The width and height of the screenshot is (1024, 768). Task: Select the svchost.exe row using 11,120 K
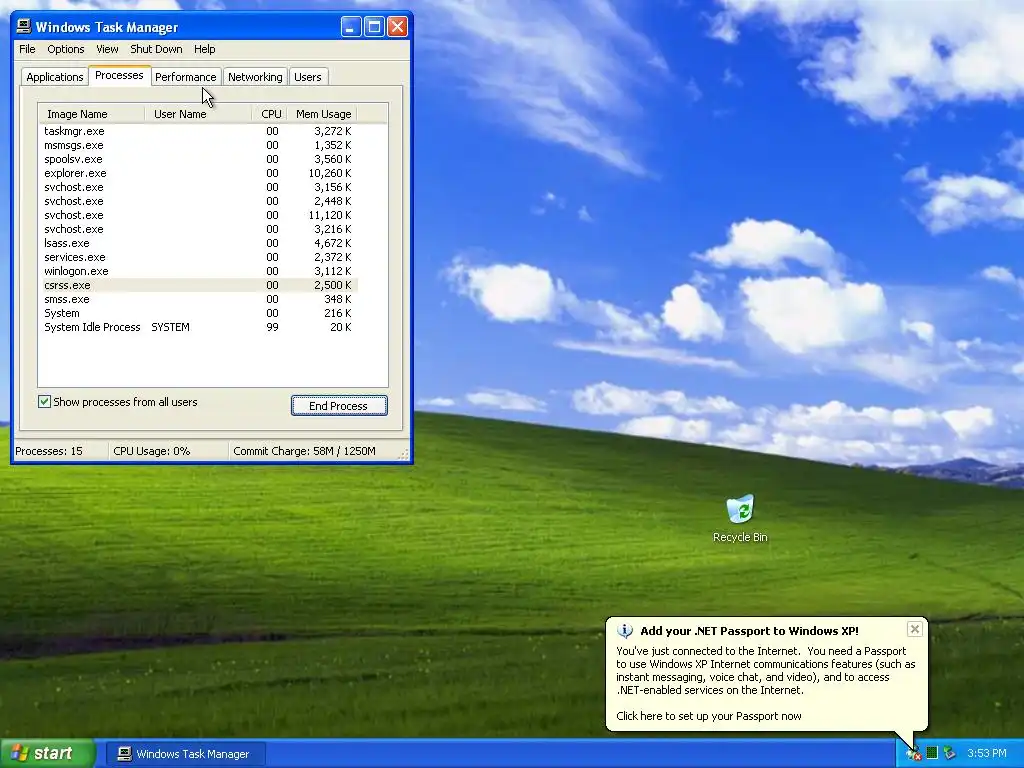pyautogui.click(x=198, y=215)
